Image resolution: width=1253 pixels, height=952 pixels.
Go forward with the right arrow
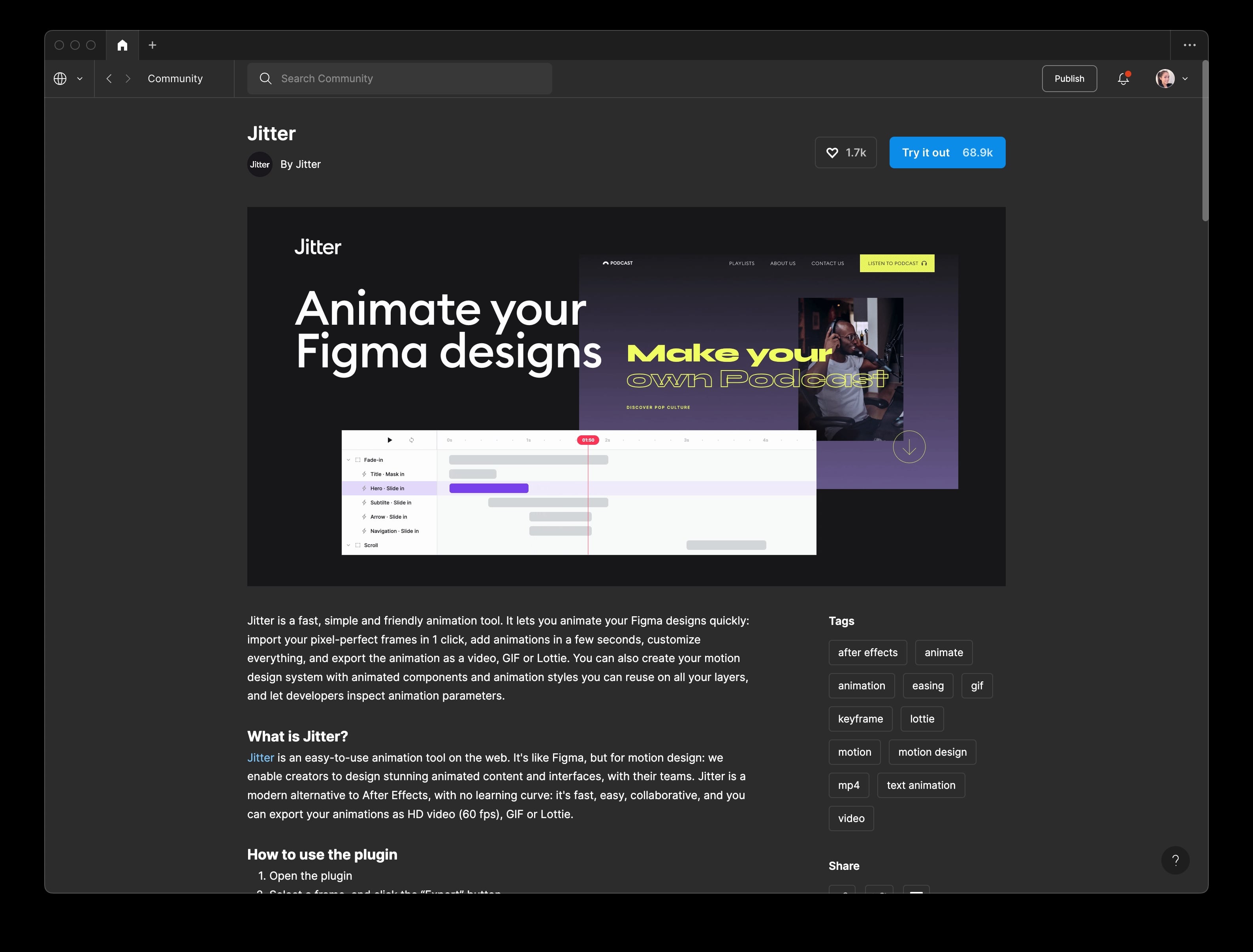pyautogui.click(x=128, y=79)
